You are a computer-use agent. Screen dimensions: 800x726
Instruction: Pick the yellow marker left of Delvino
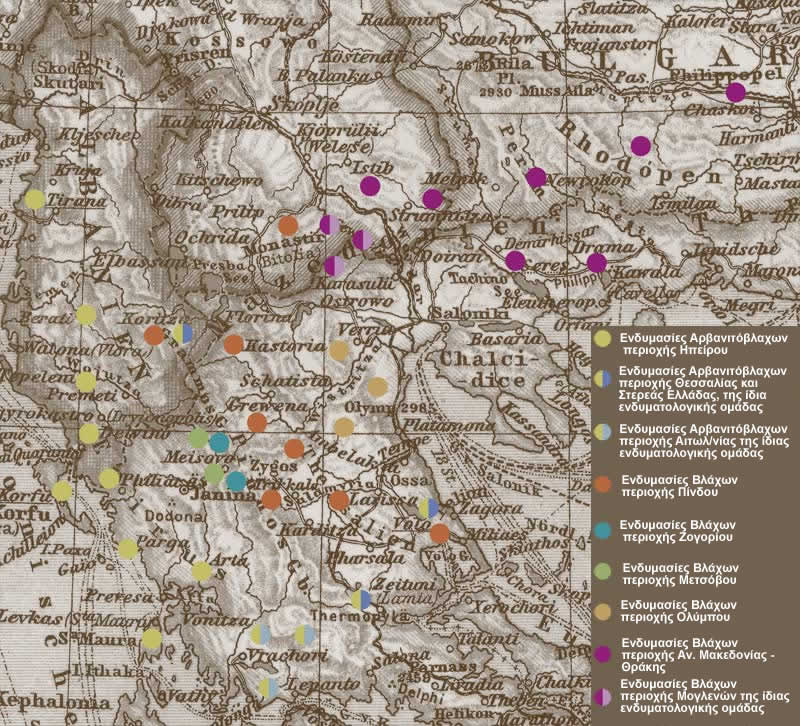pyautogui.click(x=89, y=434)
